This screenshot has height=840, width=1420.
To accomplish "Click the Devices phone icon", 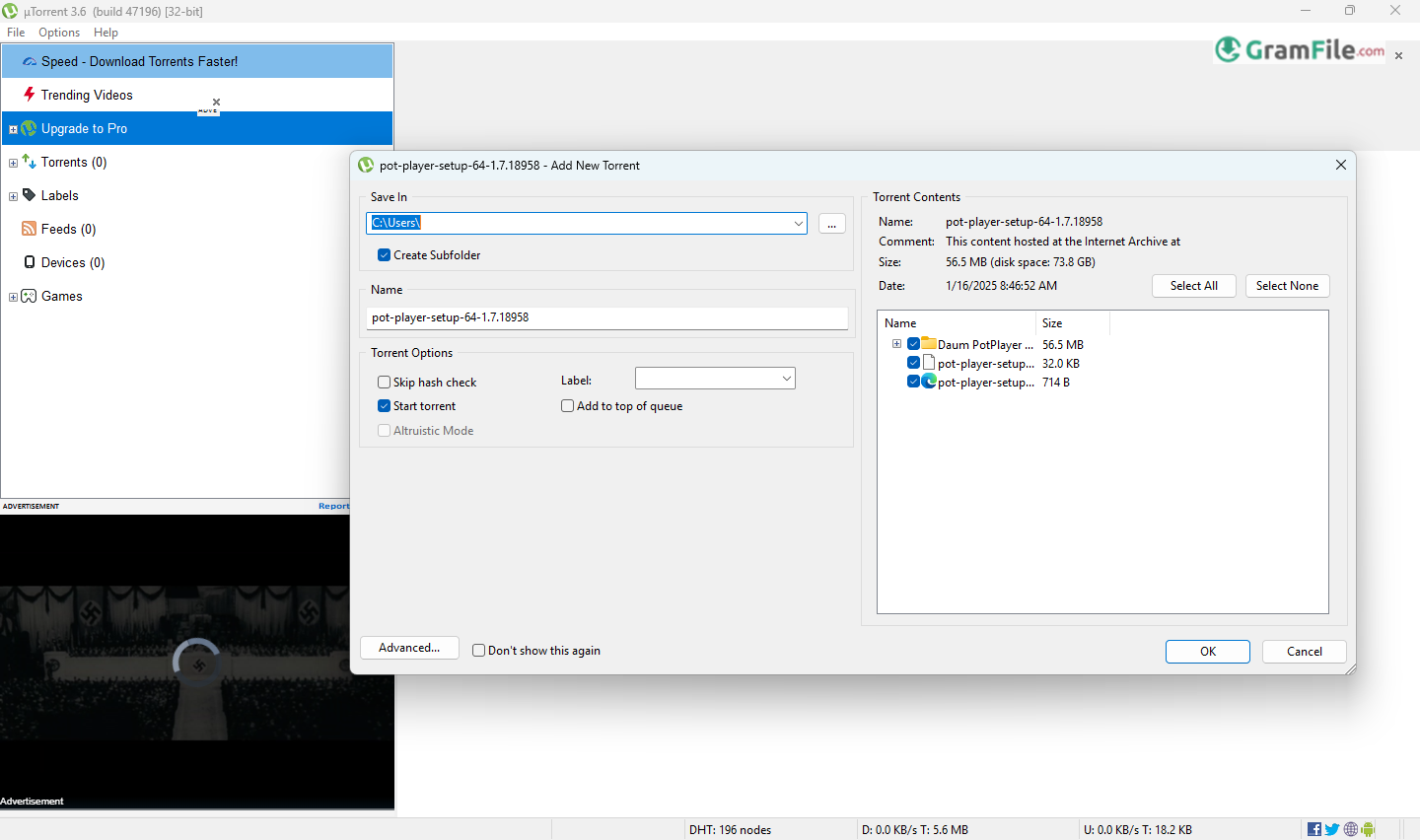I will (x=30, y=262).
